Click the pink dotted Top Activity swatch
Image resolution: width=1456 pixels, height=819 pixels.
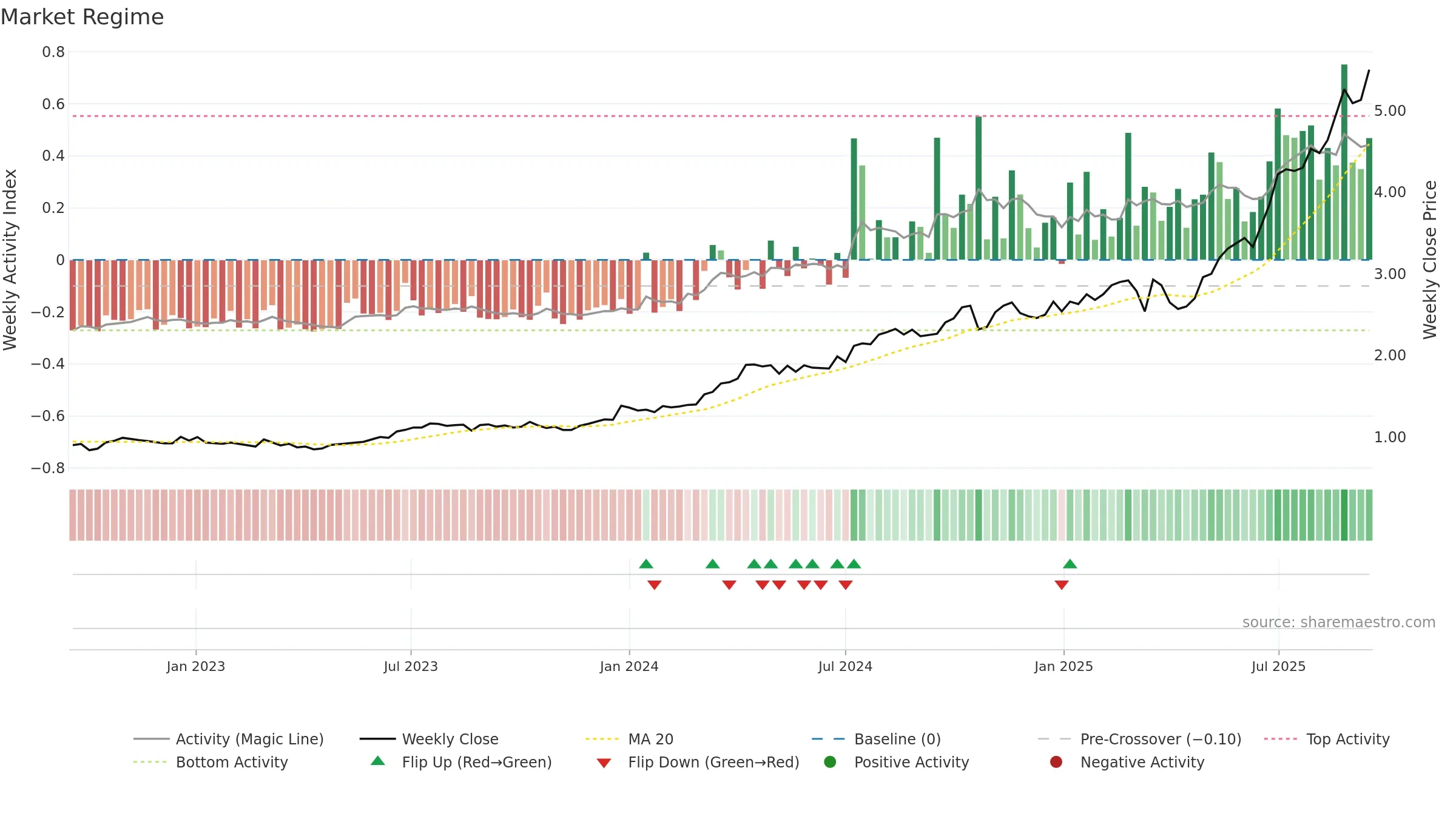[x=1282, y=739]
